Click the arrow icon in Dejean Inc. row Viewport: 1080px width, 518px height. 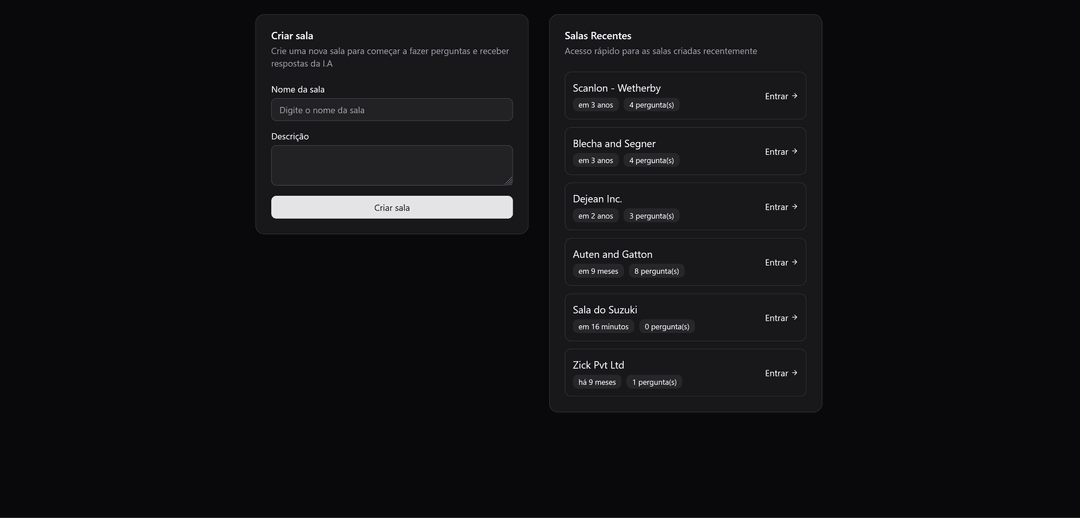pos(795,207)
